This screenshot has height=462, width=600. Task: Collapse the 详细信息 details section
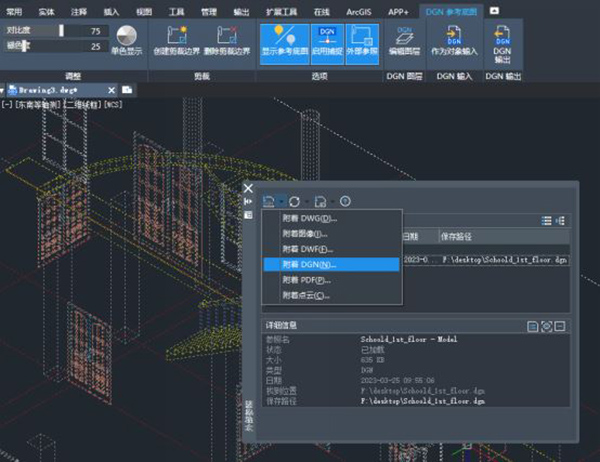(561, 326)
